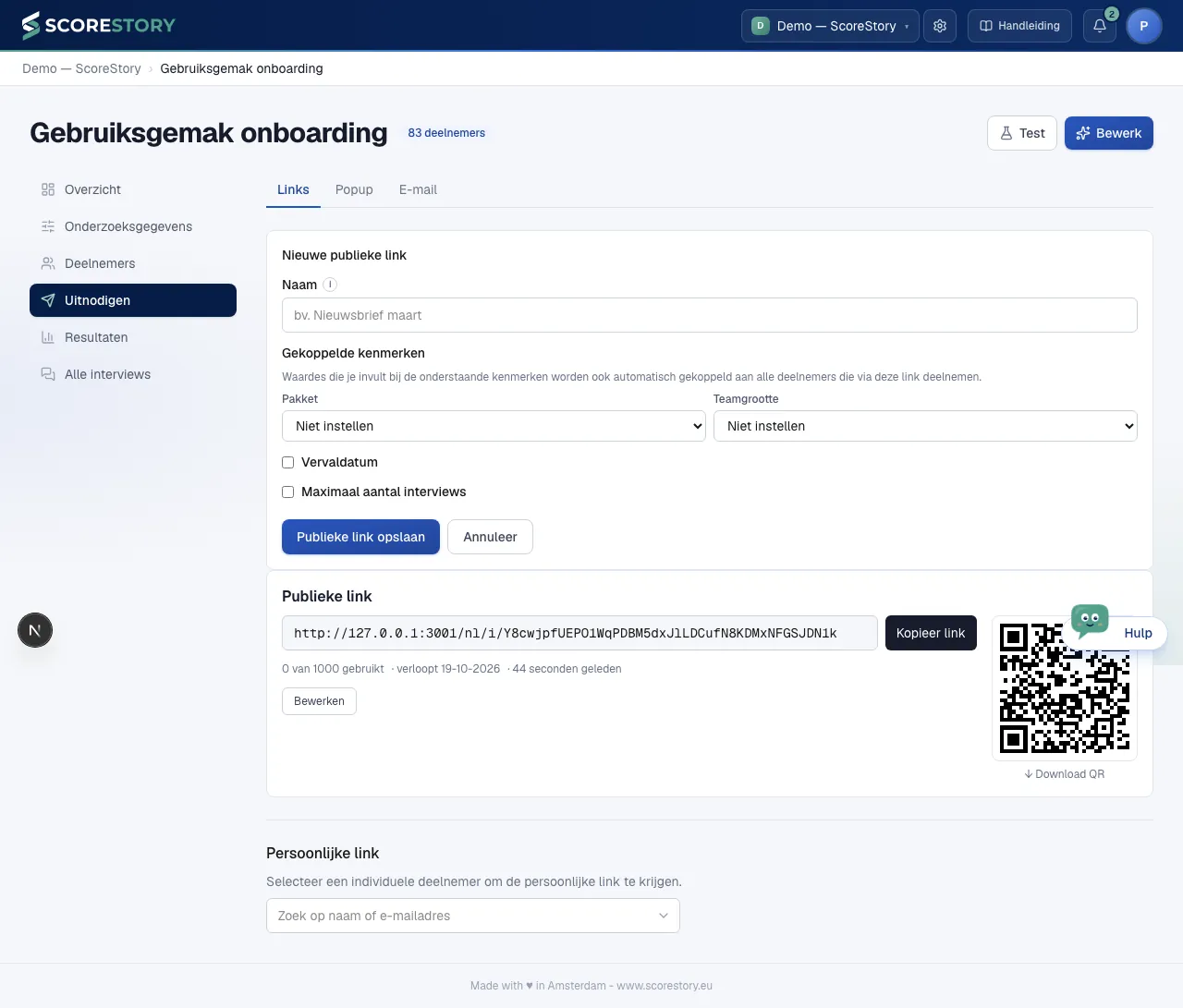This screenshot has width=1183, height=1008.
Task: Open the Demo — ScoreStory workspace selector
Action: (830, 26)
